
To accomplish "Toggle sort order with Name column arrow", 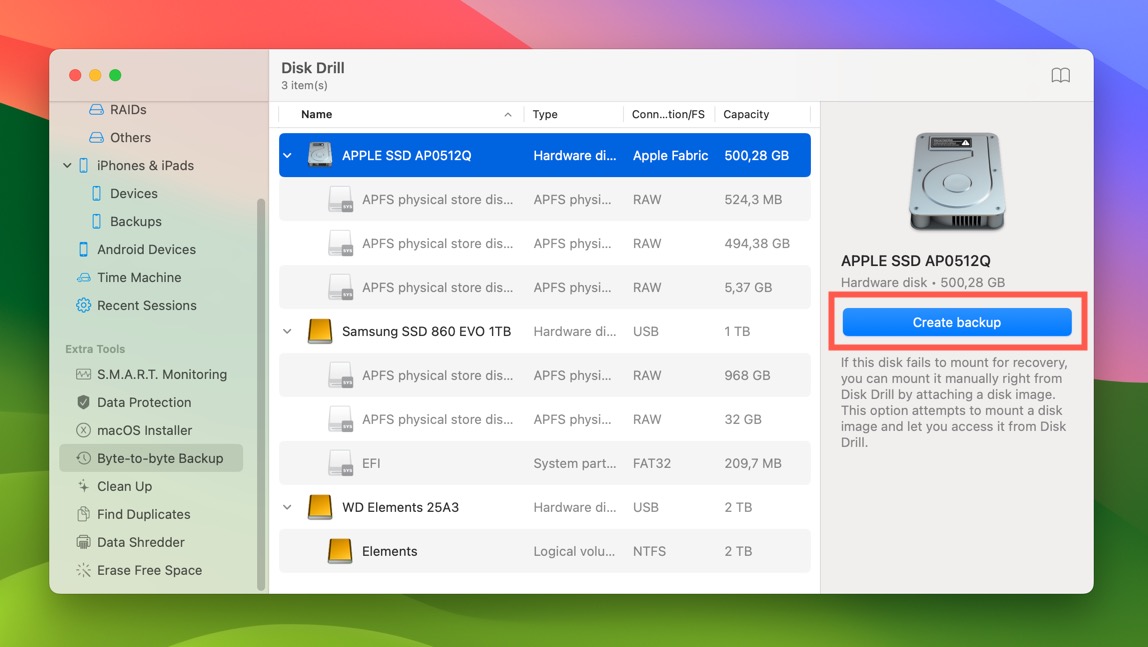I will [508, 114].
